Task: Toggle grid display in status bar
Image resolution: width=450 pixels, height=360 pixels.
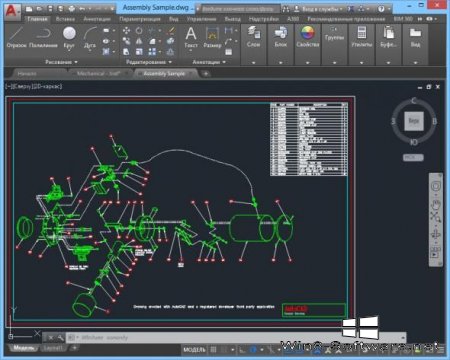Action: pos(213,349)
